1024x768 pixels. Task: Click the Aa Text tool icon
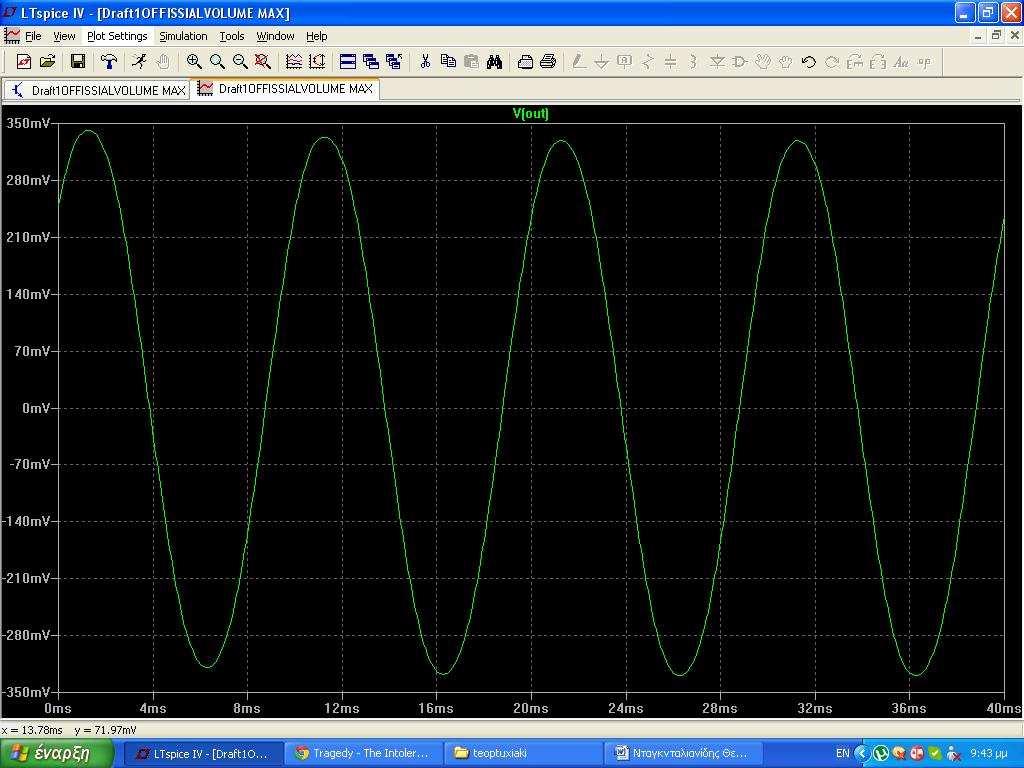901,62
